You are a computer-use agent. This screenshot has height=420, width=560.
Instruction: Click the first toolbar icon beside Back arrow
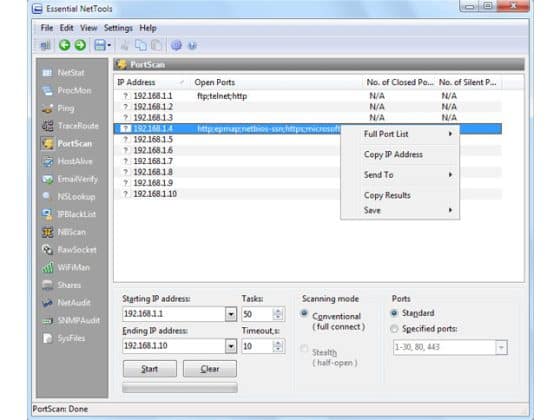coord(45,45)
